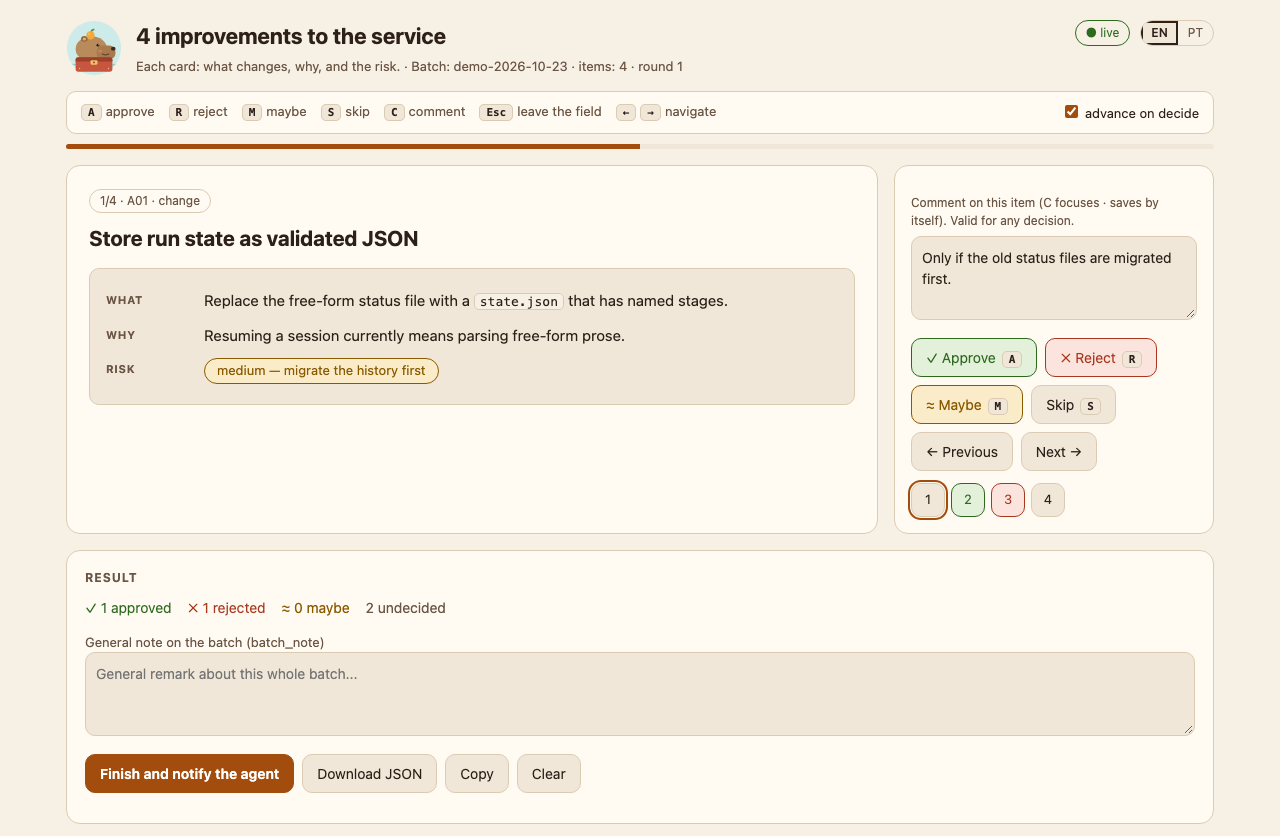Clear the batch decisions
The image size is (1280, 836).
coord(549,774)
